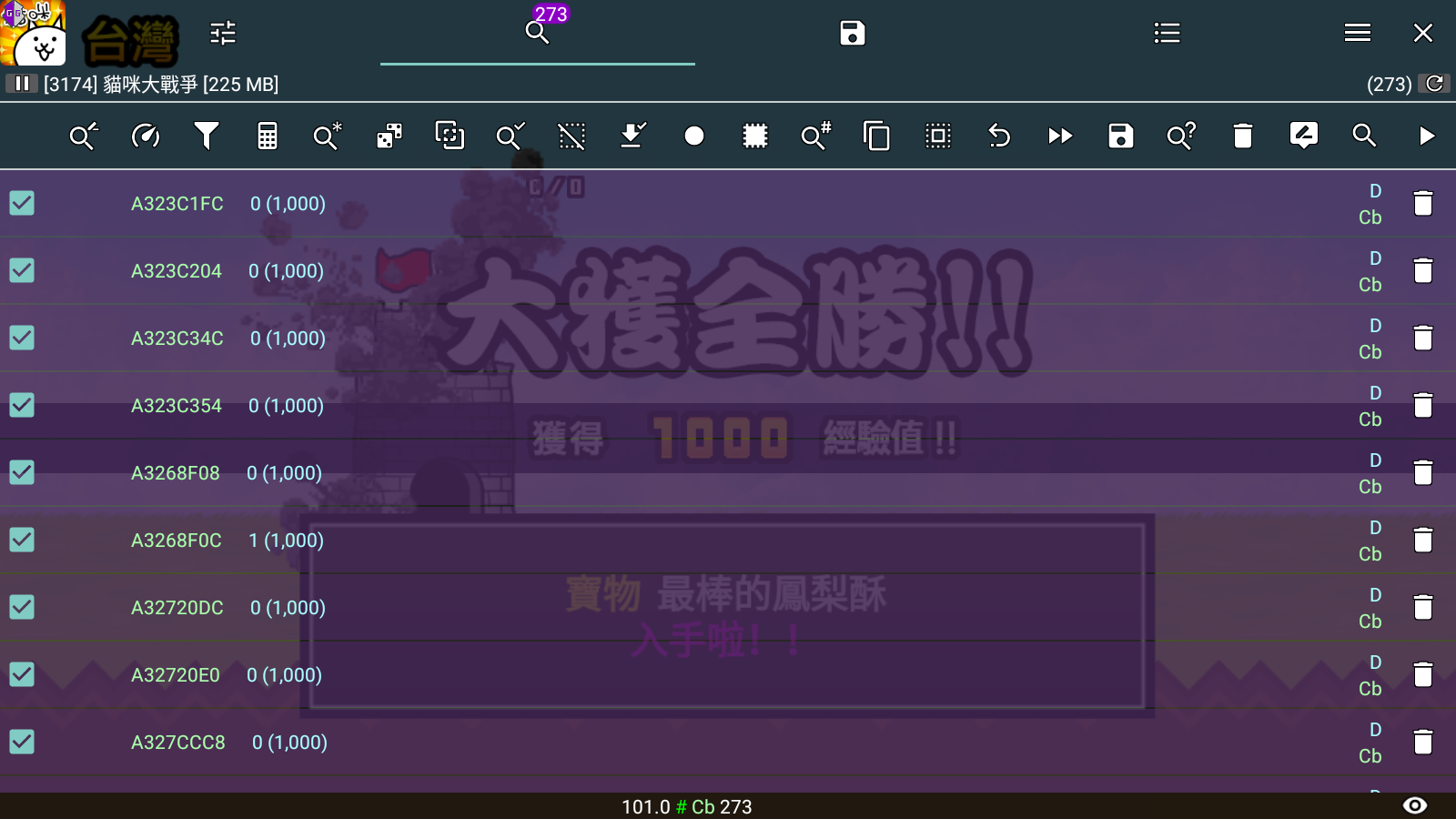This screenshot has width=1456, height=819.
Task: Open the search tab showing 273 results
Action: (x=538, y=33)
